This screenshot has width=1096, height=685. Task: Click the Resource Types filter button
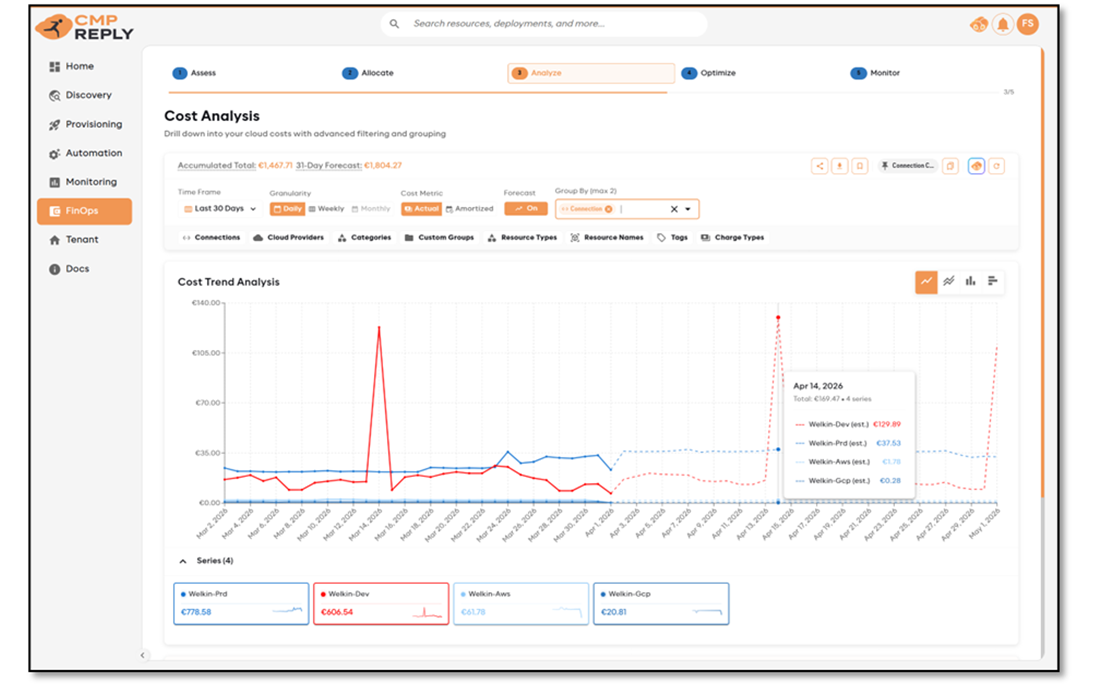(522, 238)
